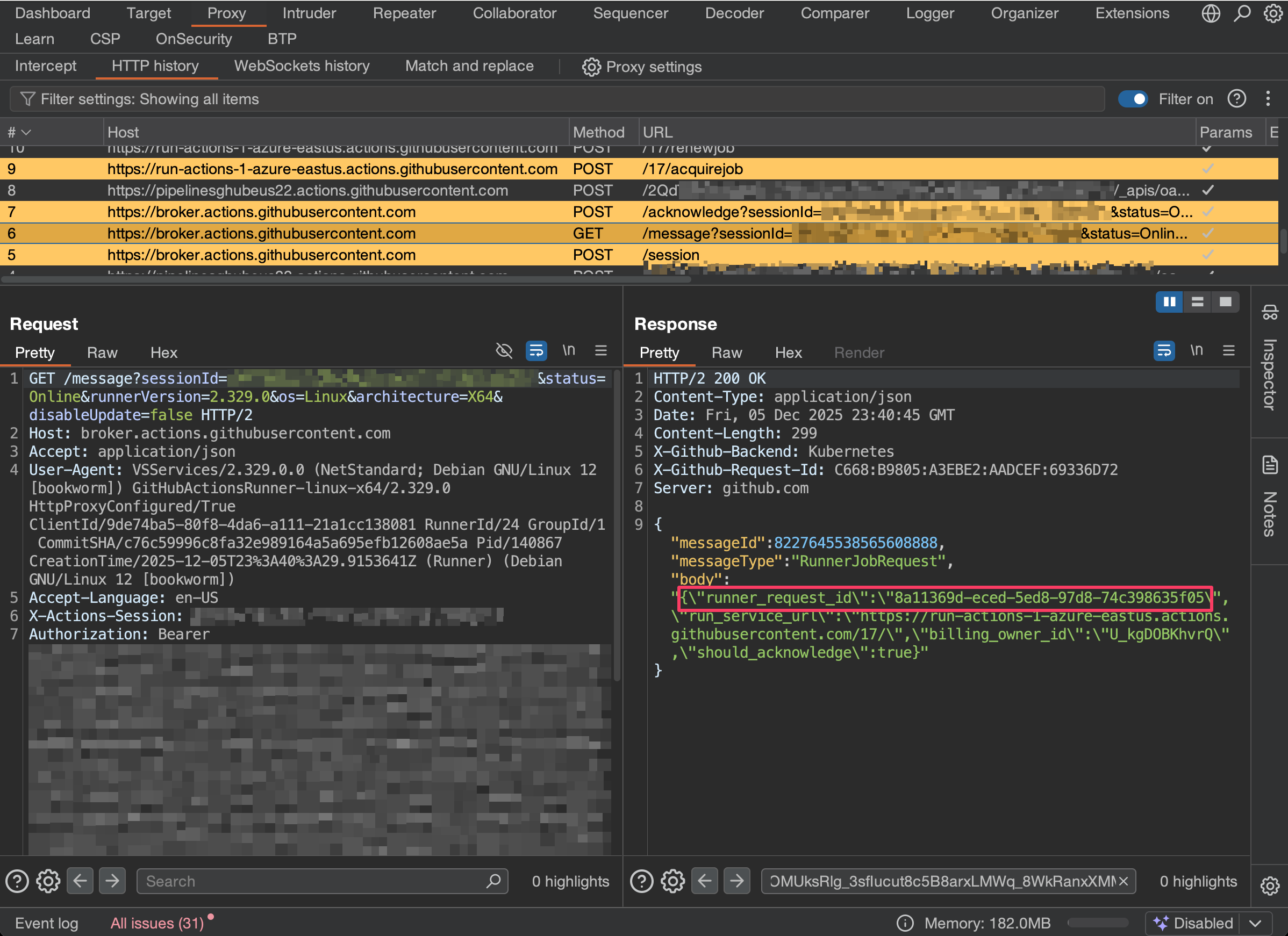Select top-bottom stacked layout icon
This screenshot has height=936, width=1288.
1197,302
